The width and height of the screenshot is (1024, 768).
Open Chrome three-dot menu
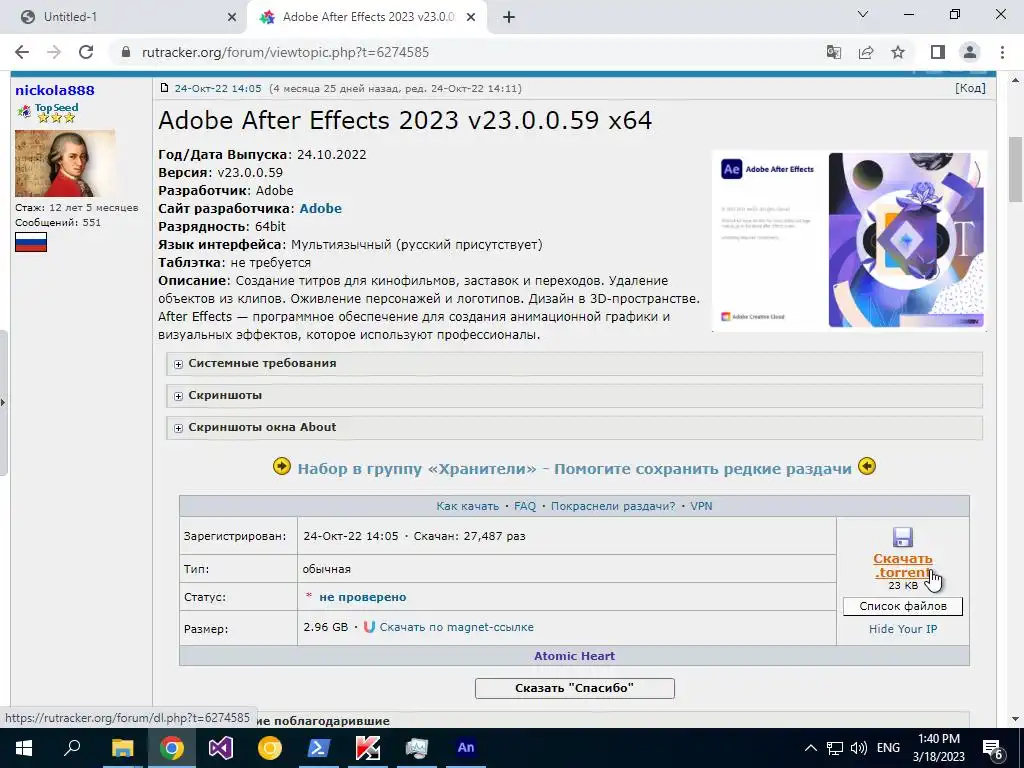point(1002,52)
